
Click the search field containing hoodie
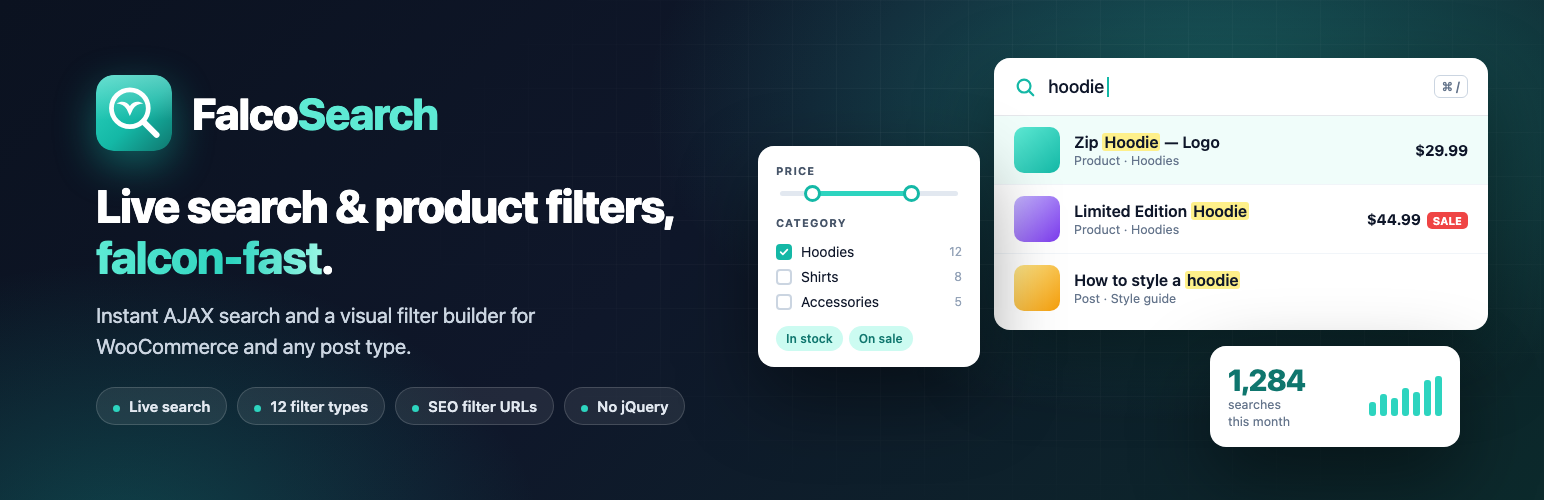coord(1241,87)
